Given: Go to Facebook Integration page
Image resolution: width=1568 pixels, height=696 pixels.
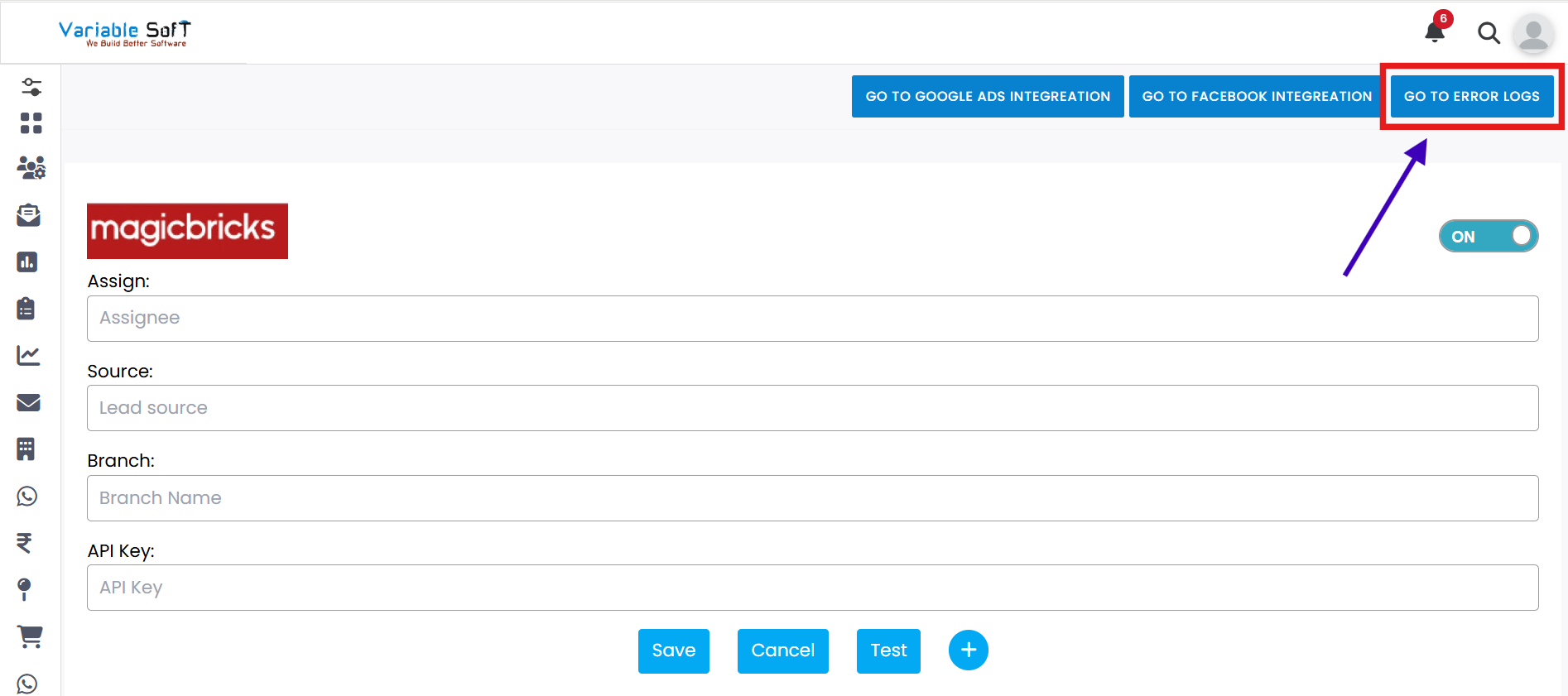Looking at the screenshot, I should coord(1256,97).
